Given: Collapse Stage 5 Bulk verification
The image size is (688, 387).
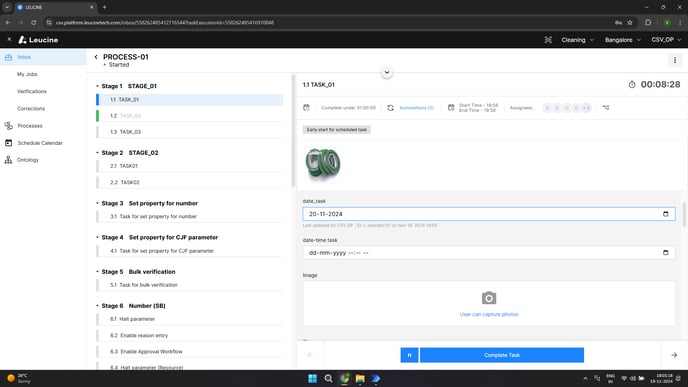Looking at the screenshot, I should pos(97,272).
